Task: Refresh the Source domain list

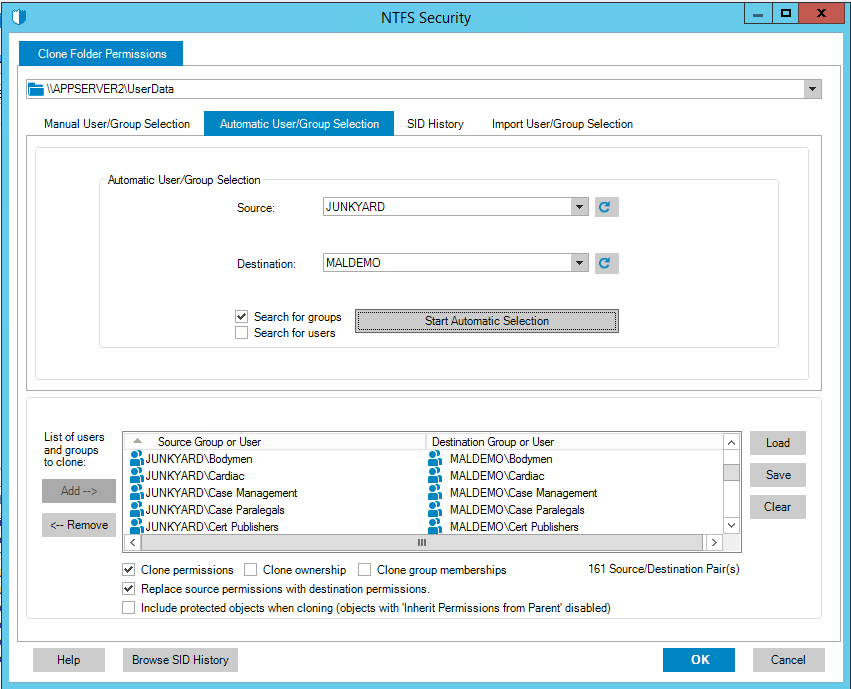Action: [606, 207]
